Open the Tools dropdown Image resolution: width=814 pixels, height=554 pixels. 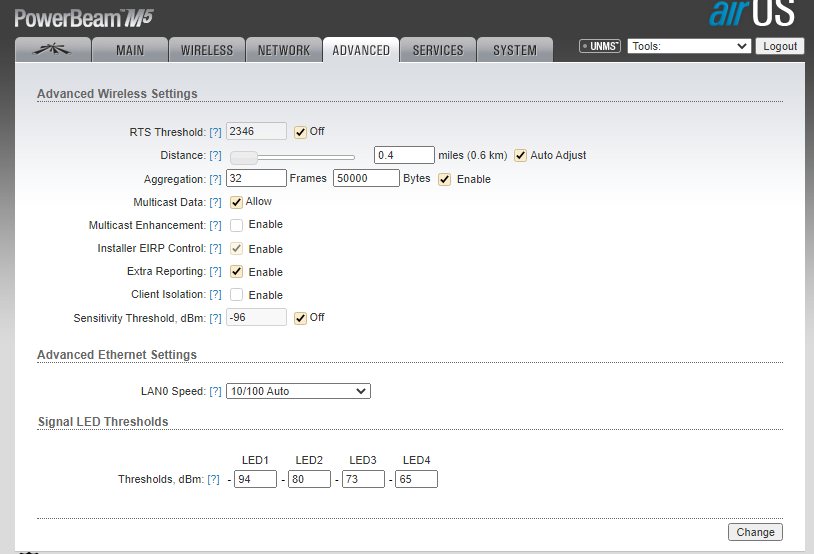[x=689, y=46]
